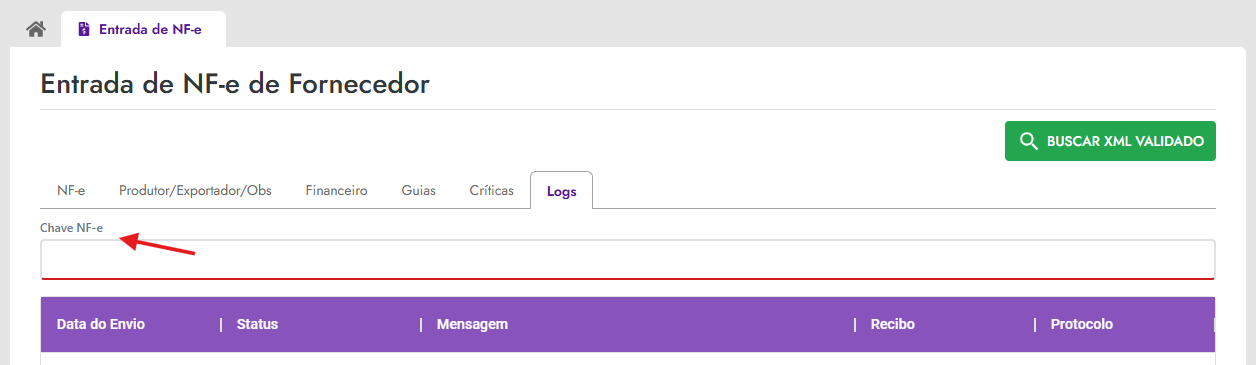Click the document icon on Entrada de NF-e tab

pos(84,30)
